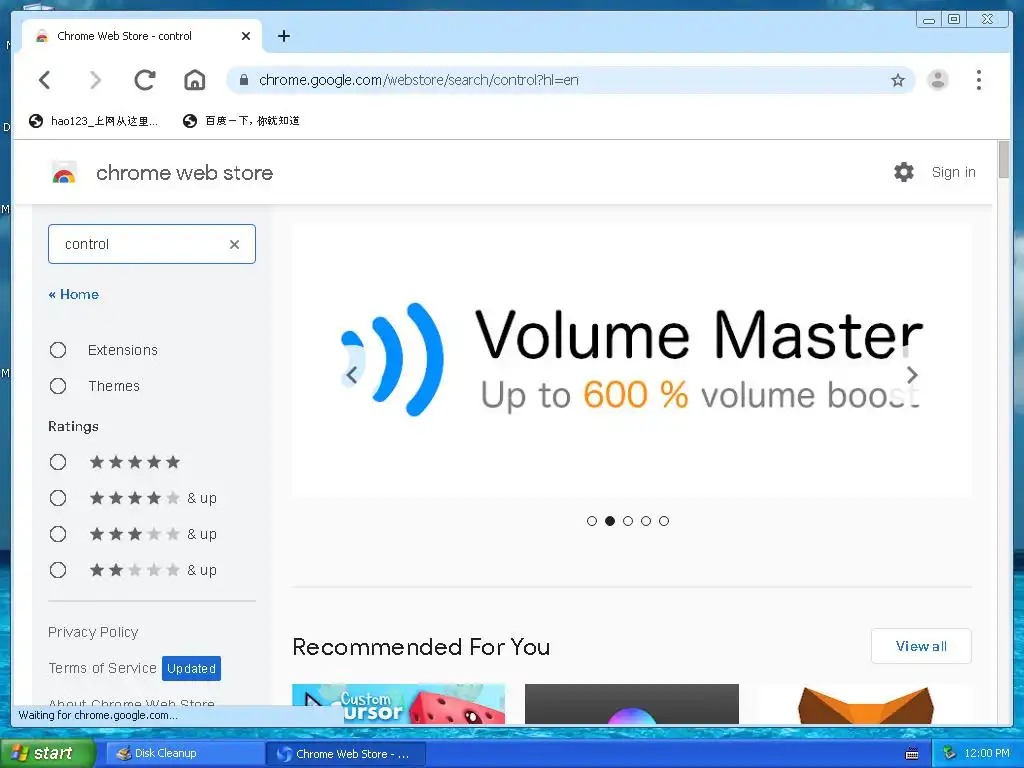Filter by two stars & up
1024x768 pixels.
(58, 570)
